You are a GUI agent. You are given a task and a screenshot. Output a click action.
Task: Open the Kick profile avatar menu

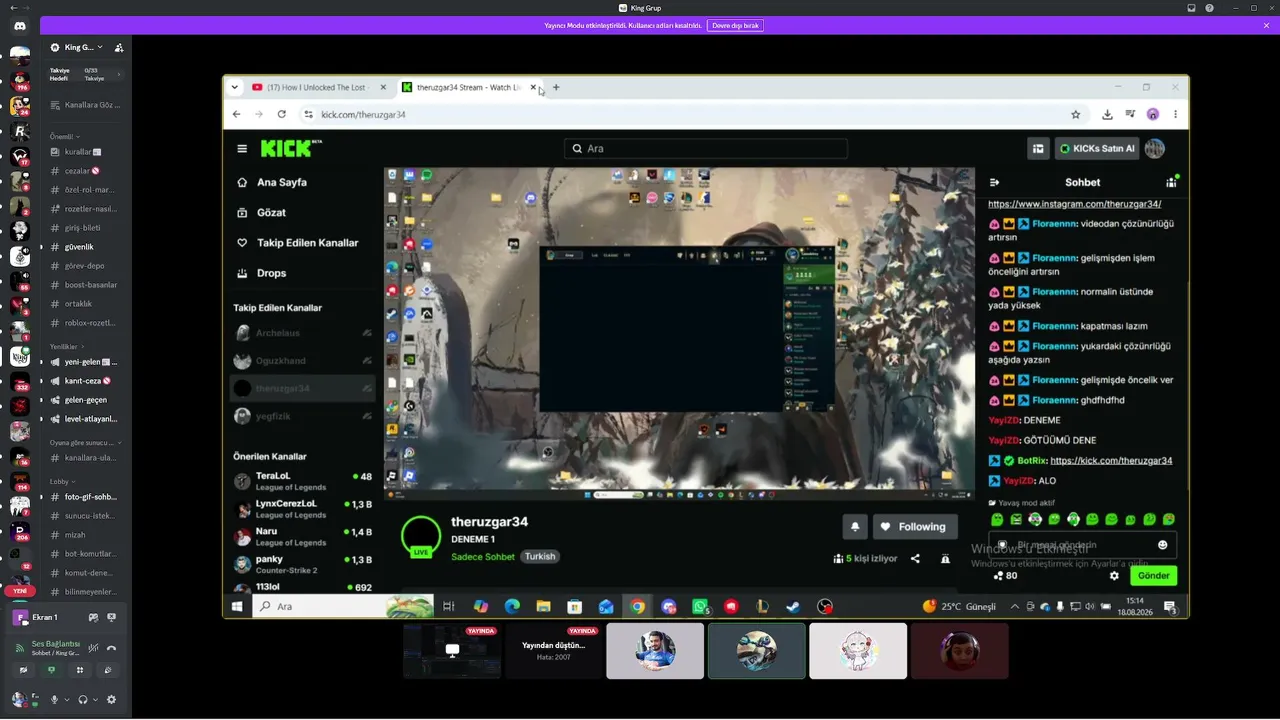point(1155,149)
